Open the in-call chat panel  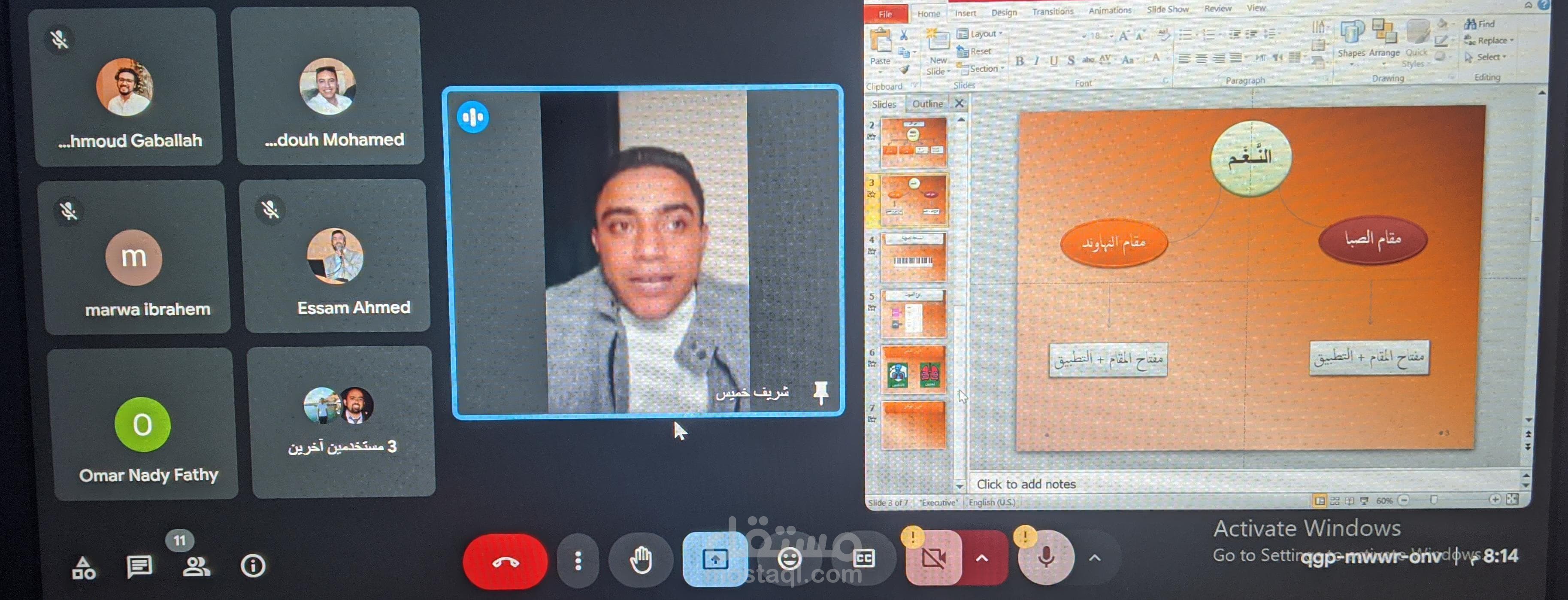[x=139, y=567]
